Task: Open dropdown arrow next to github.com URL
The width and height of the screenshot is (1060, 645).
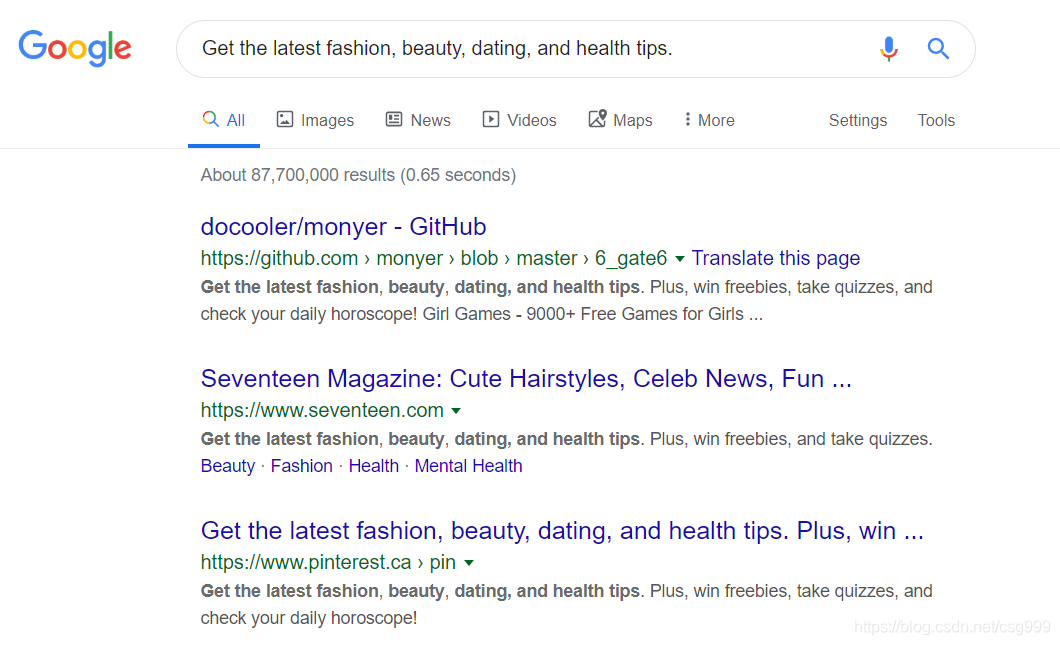Action: [679, 259]
